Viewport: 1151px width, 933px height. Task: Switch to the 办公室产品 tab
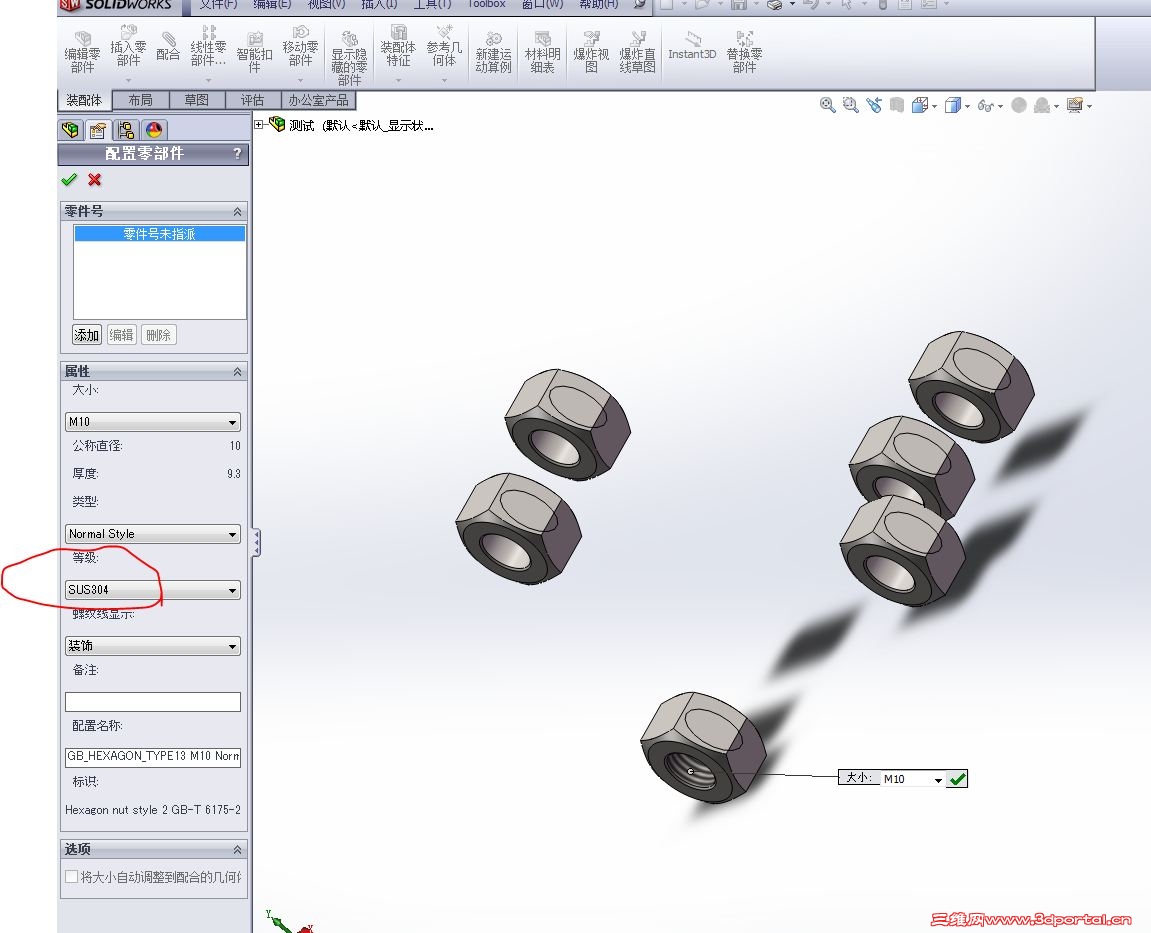319,100
